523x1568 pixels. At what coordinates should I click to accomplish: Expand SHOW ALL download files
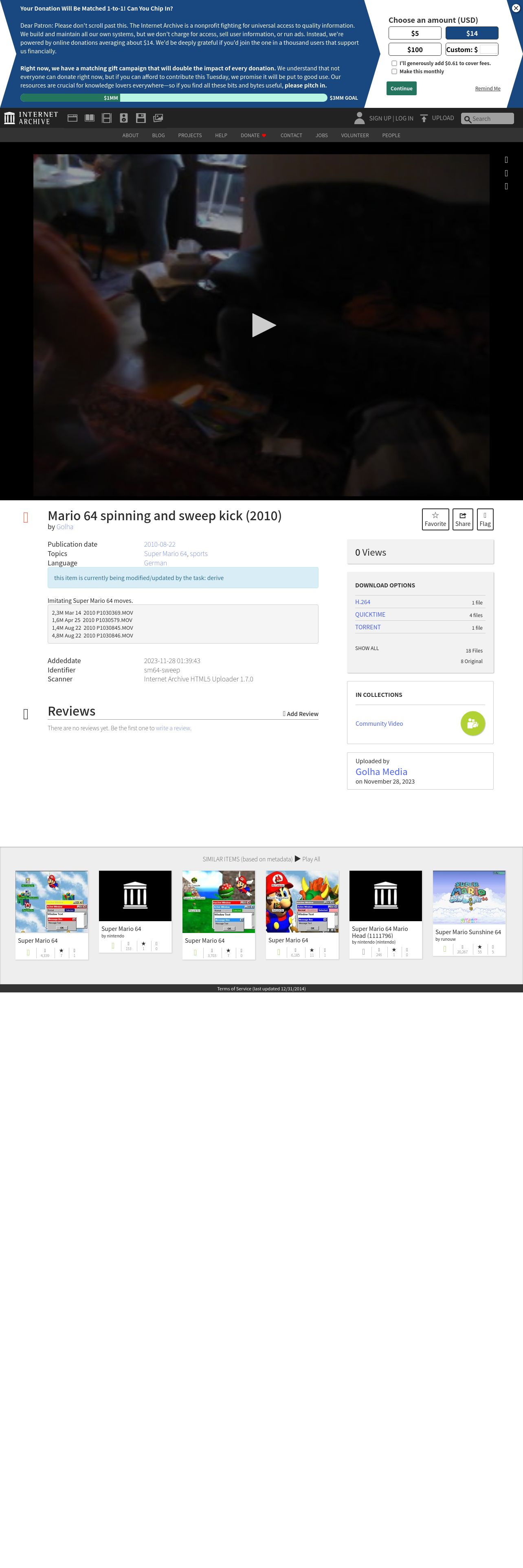coord(367,648)
